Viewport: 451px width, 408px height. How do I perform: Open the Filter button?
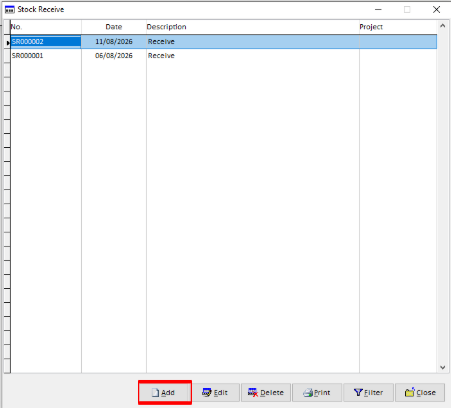[368, 392]
